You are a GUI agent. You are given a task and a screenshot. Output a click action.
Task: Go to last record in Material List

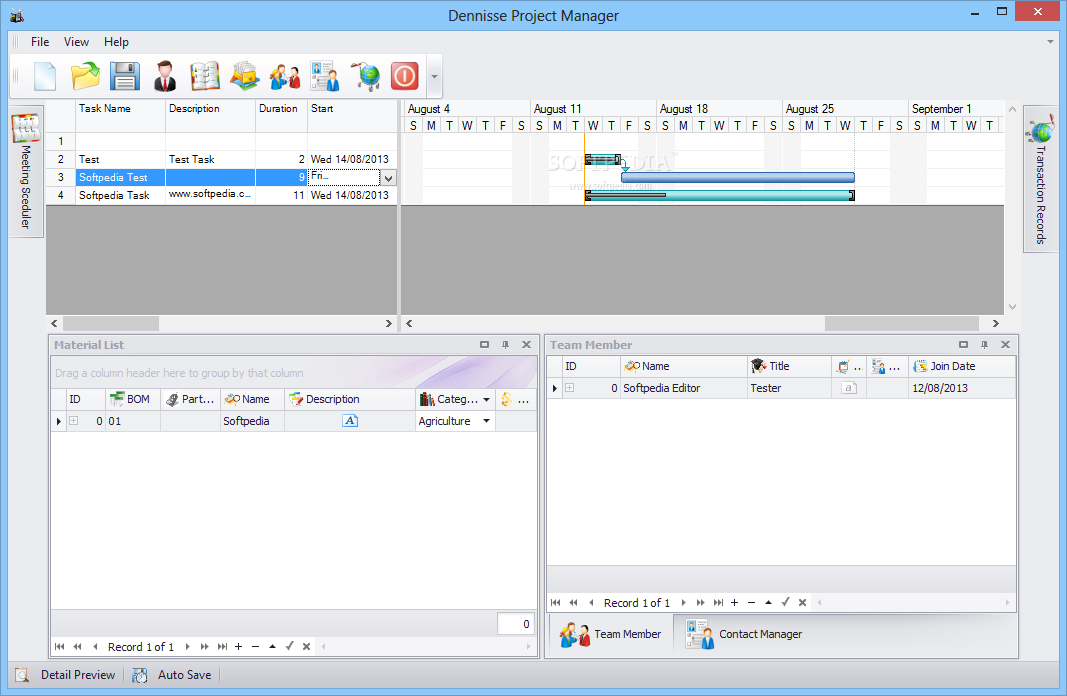pyautogui.click(x=223, y=647)
